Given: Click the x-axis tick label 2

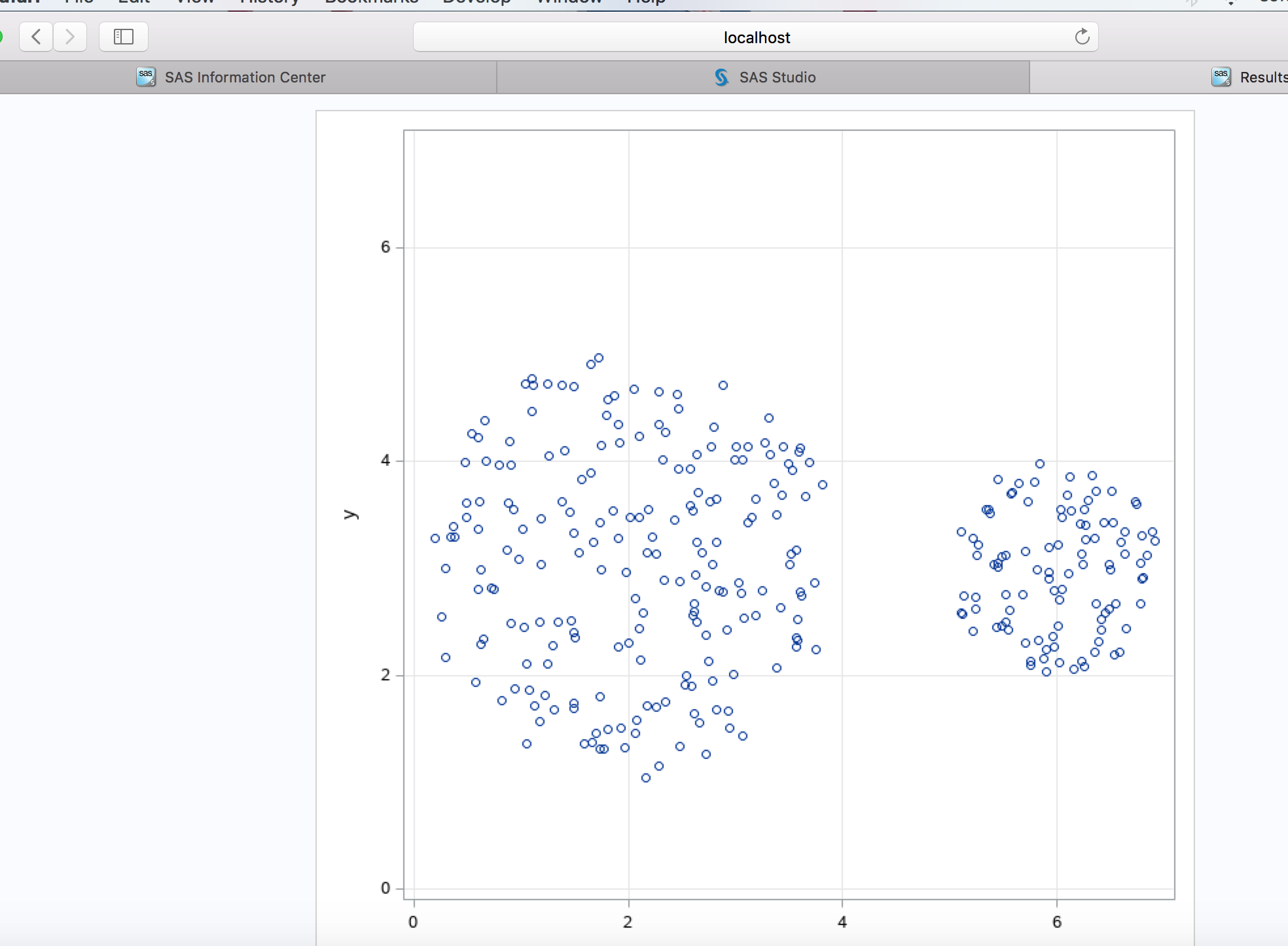Looking at the screenshot, I should click(628, 922).
